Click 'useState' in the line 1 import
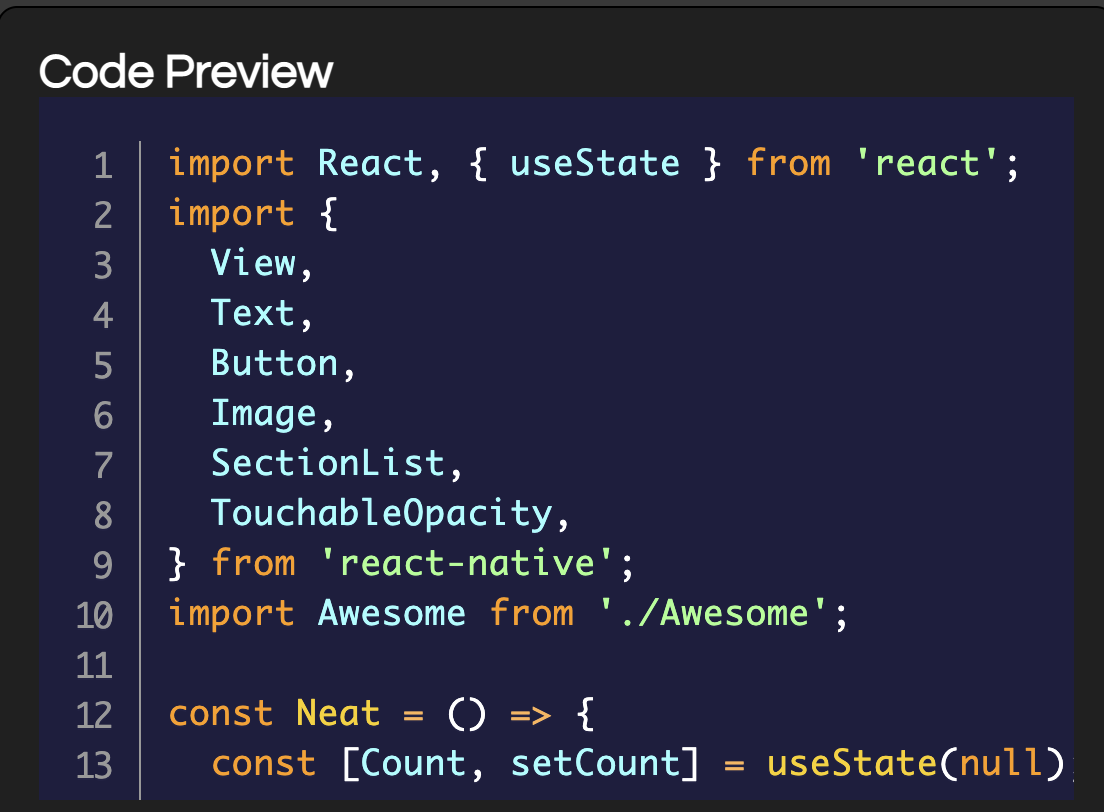 [x=595, y=163]
